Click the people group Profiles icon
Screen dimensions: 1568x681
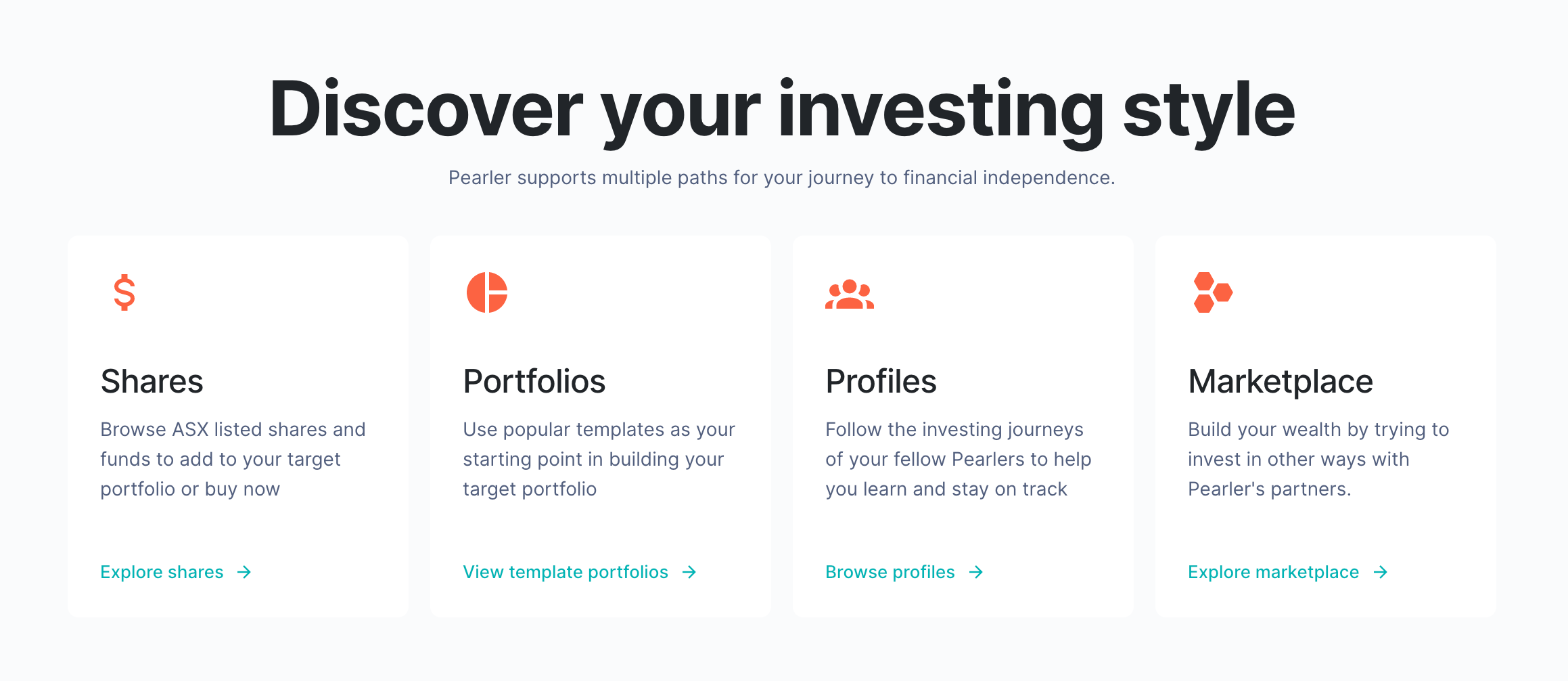(850, 294)
